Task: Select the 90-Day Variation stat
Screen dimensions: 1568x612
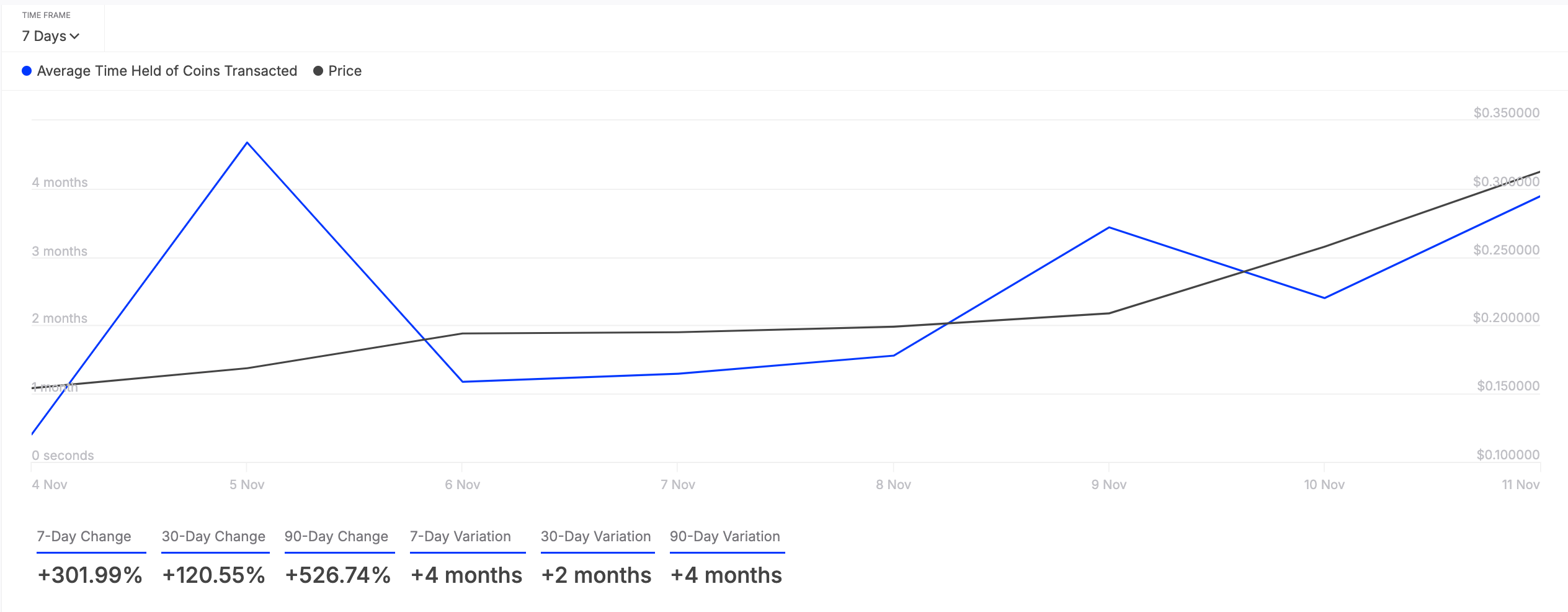Action: [x=724, y=536]
